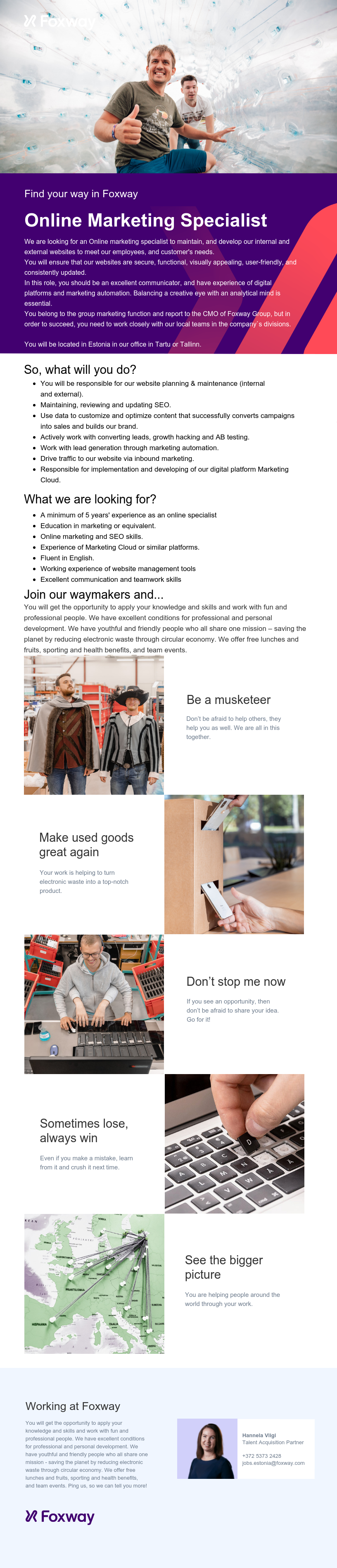This screenshot has width=337, height=1568.
Task: Click the Make used goods great again title
Action: tap(87, 845)
